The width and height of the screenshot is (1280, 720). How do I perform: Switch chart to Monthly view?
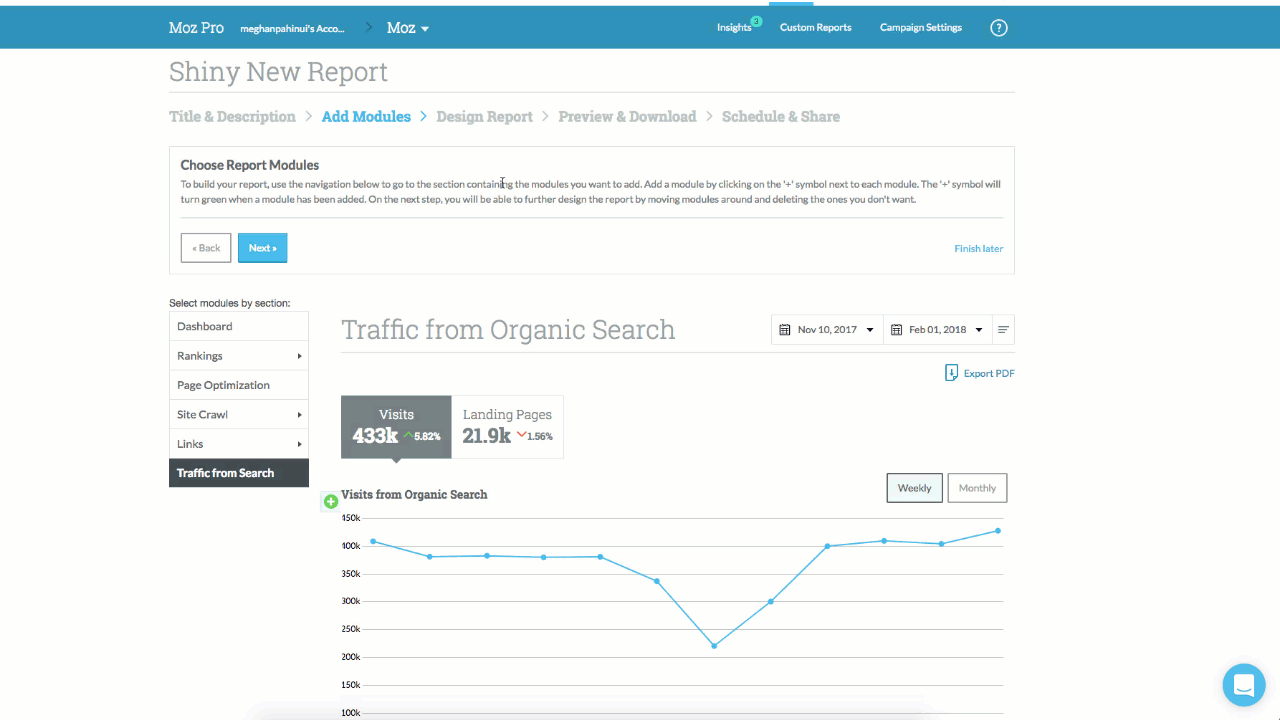(x=977, y=488)
